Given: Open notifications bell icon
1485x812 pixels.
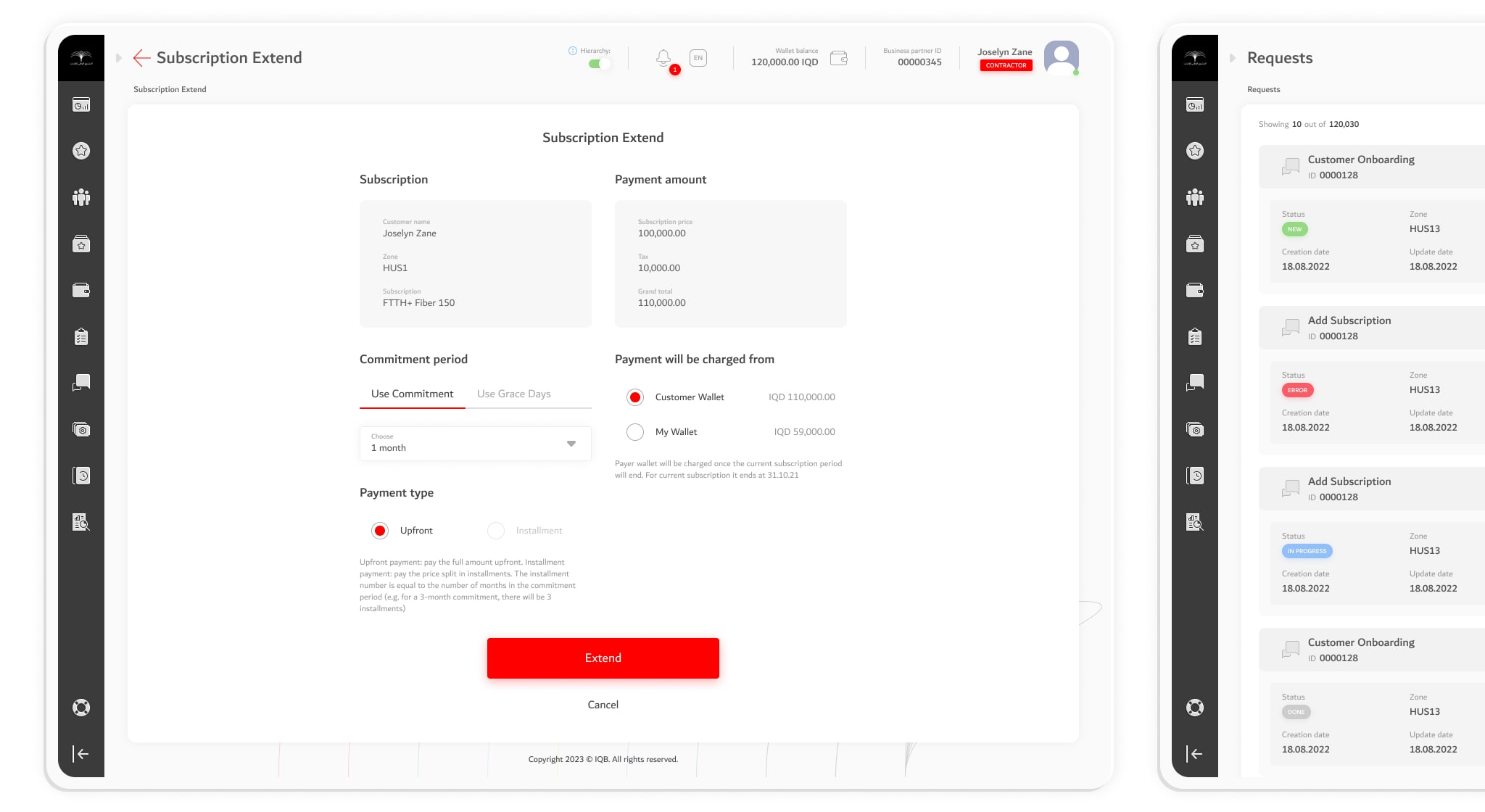Looking at the screenshot, I should pos(663,57).
